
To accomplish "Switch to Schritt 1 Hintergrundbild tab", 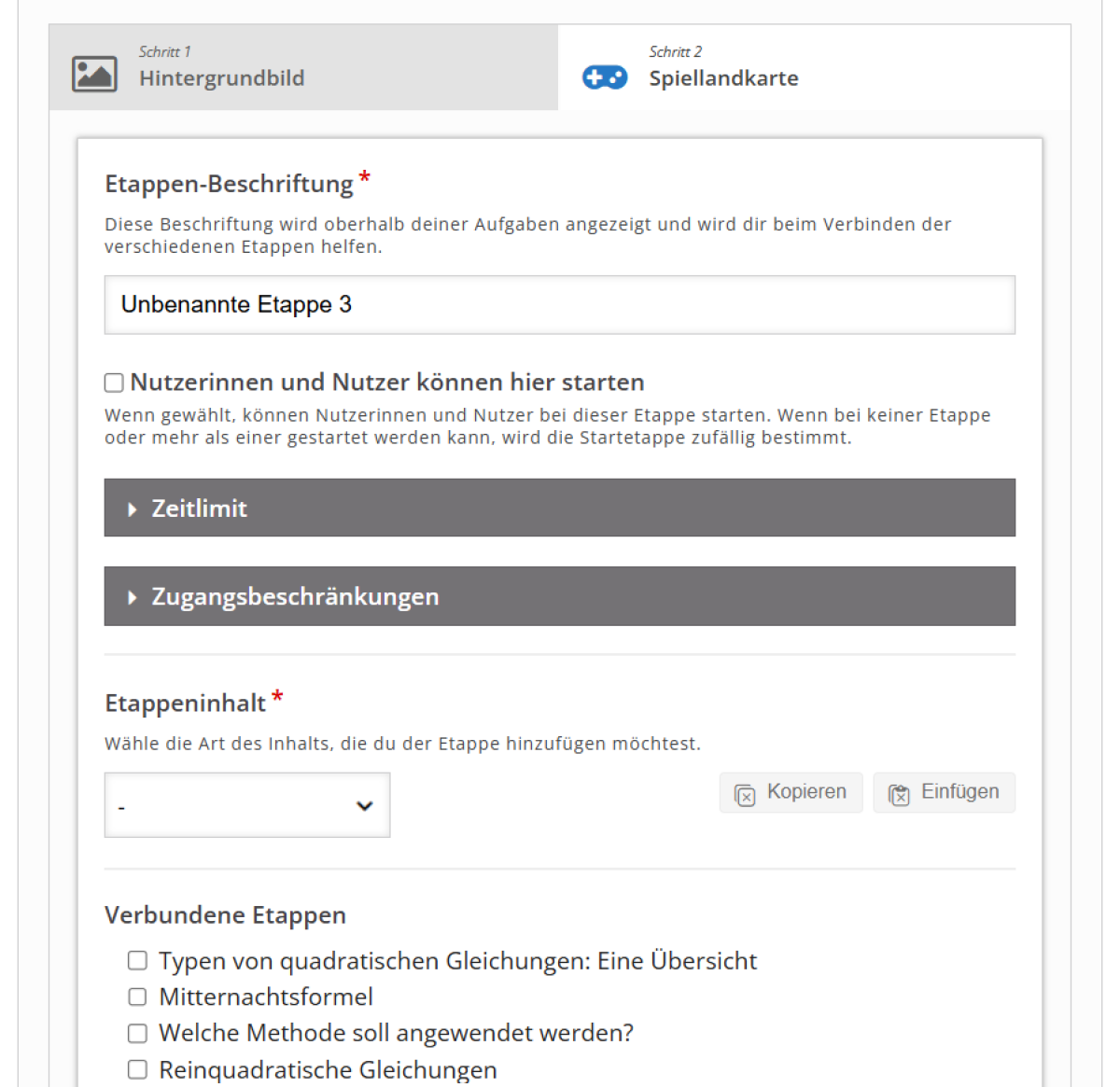I will [303, 67].
